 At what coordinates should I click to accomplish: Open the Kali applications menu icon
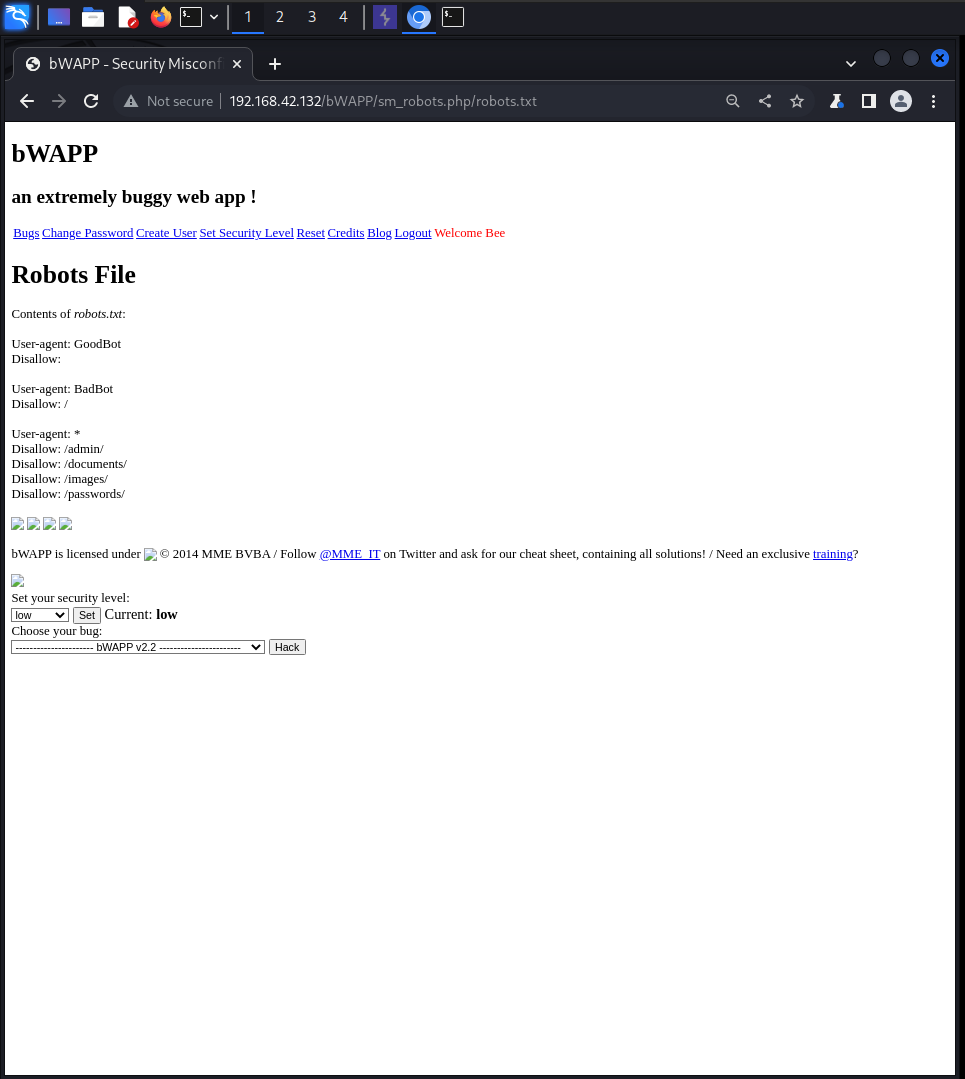(x=17, y=17)
